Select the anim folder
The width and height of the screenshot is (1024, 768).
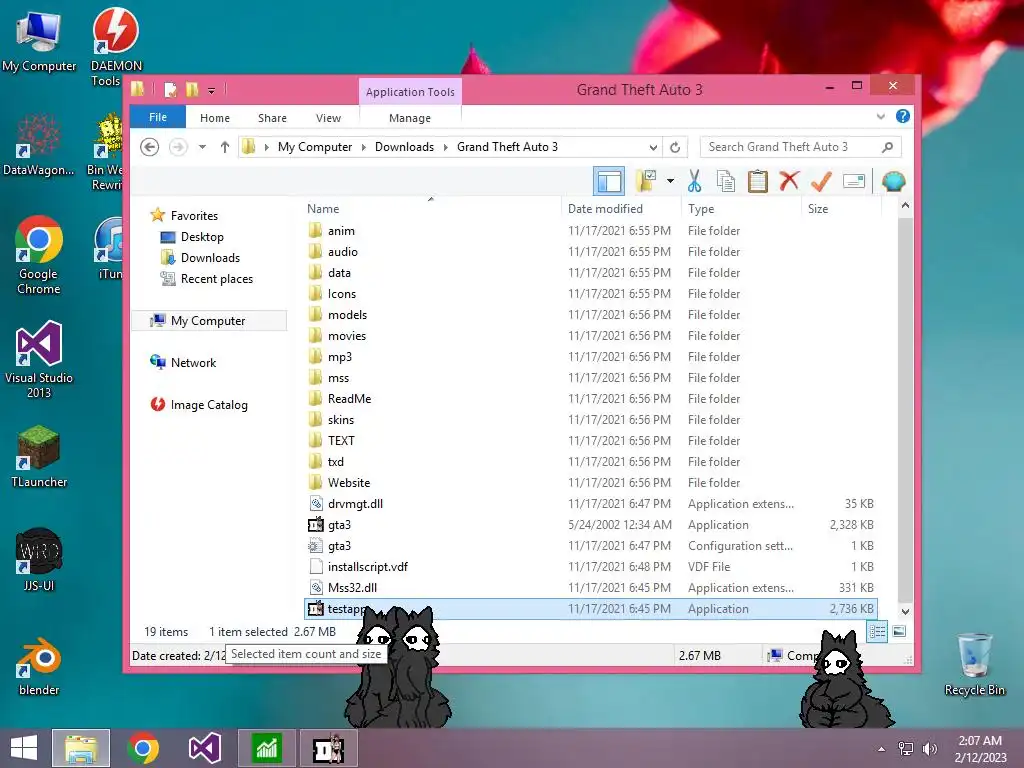[591, 231]
